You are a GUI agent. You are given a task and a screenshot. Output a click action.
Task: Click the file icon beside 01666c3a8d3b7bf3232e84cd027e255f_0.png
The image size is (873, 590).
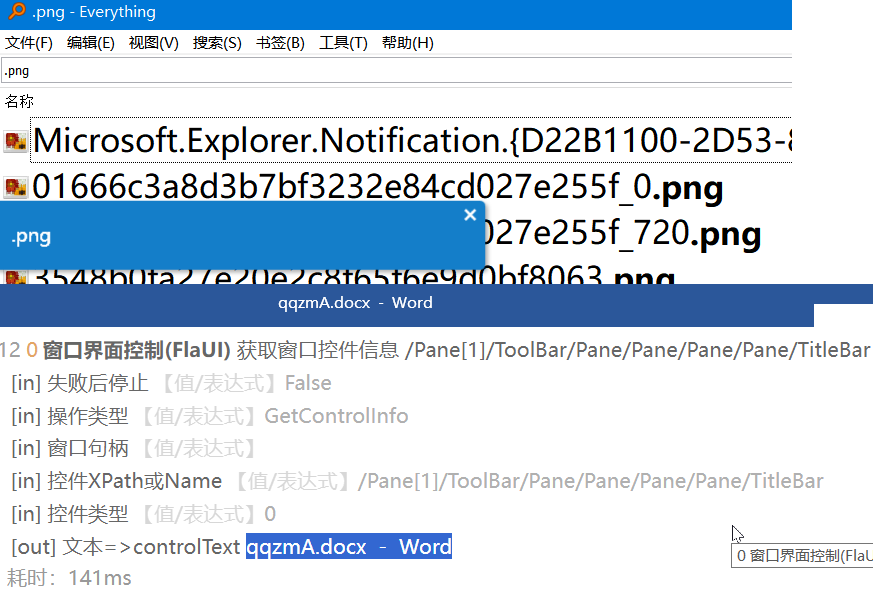point(16,188)
